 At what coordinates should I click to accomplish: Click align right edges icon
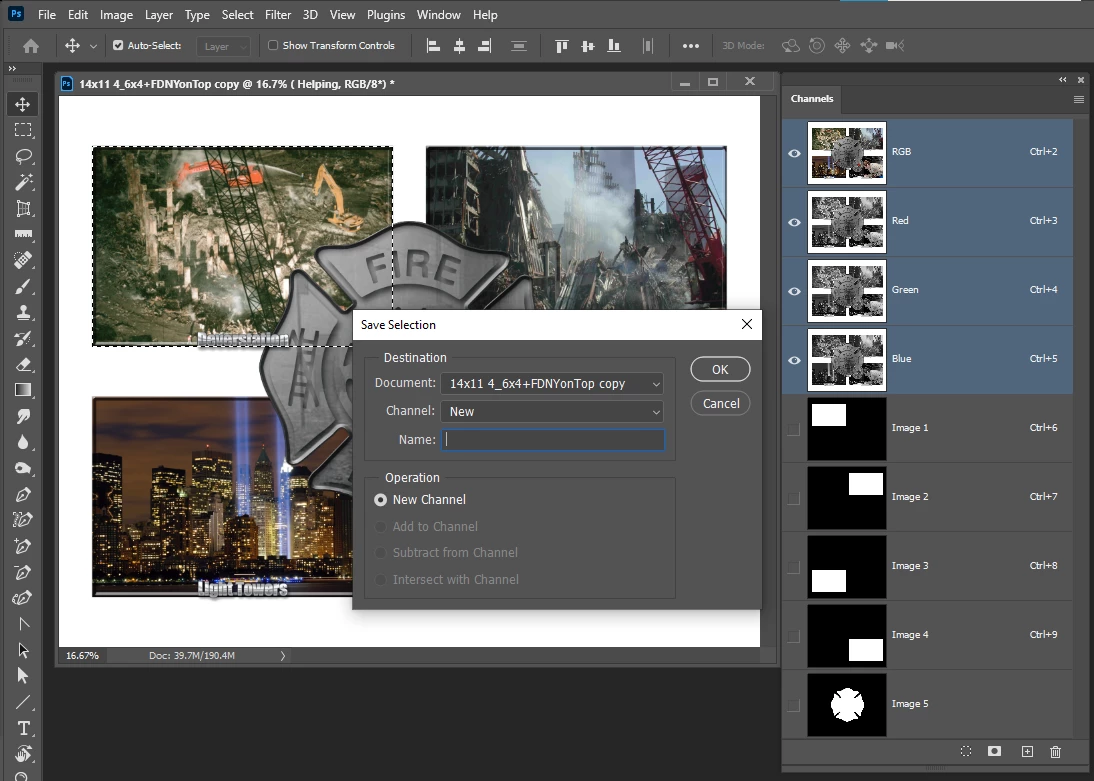coord(485,46)
